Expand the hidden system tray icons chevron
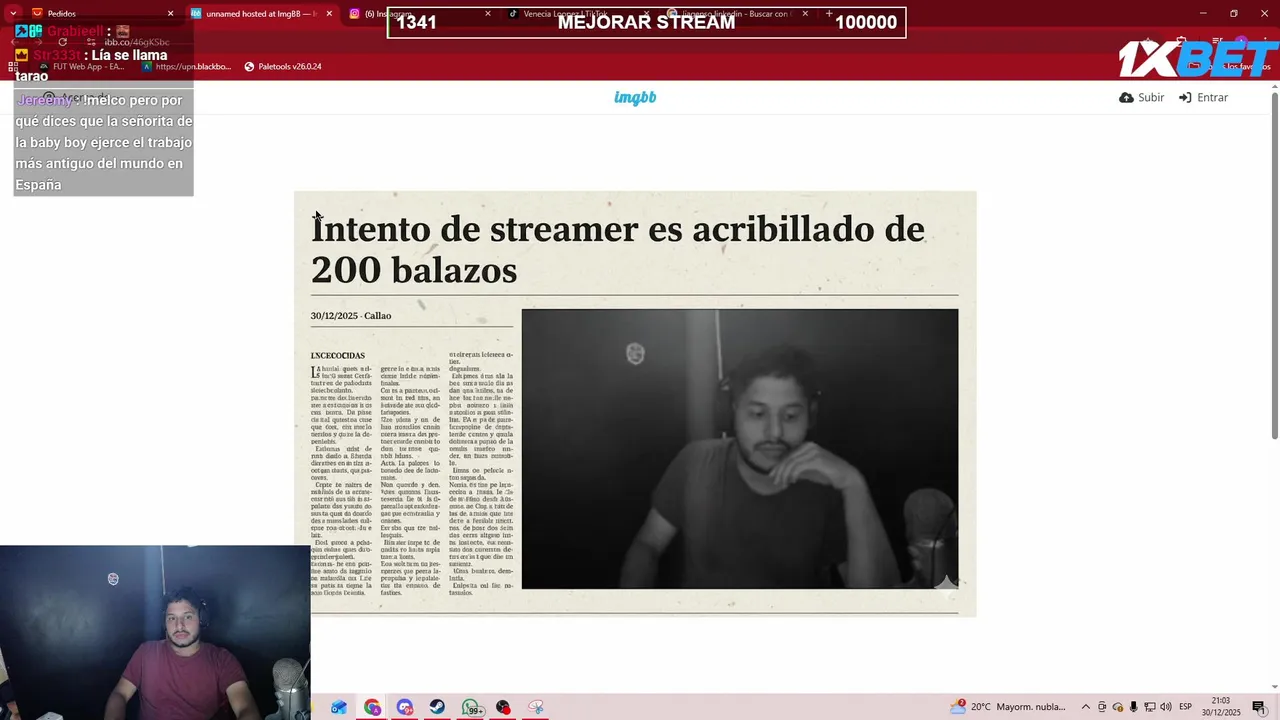This screenshot has height=720, width=1280. tap(1087, 707)
